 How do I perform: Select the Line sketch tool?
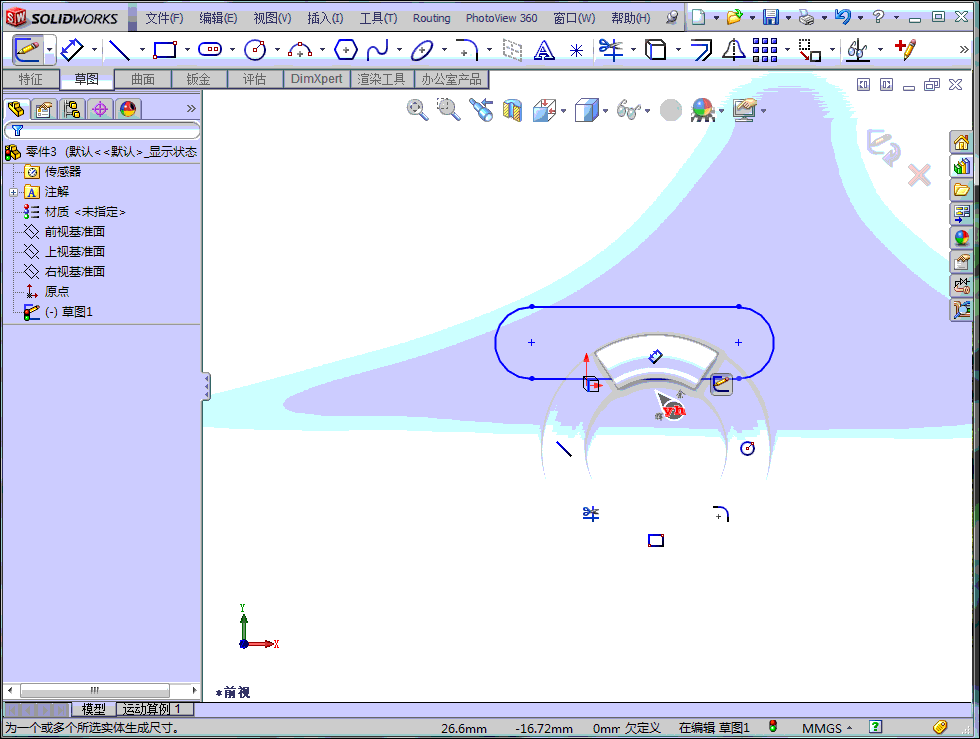[x=119, y=49]
